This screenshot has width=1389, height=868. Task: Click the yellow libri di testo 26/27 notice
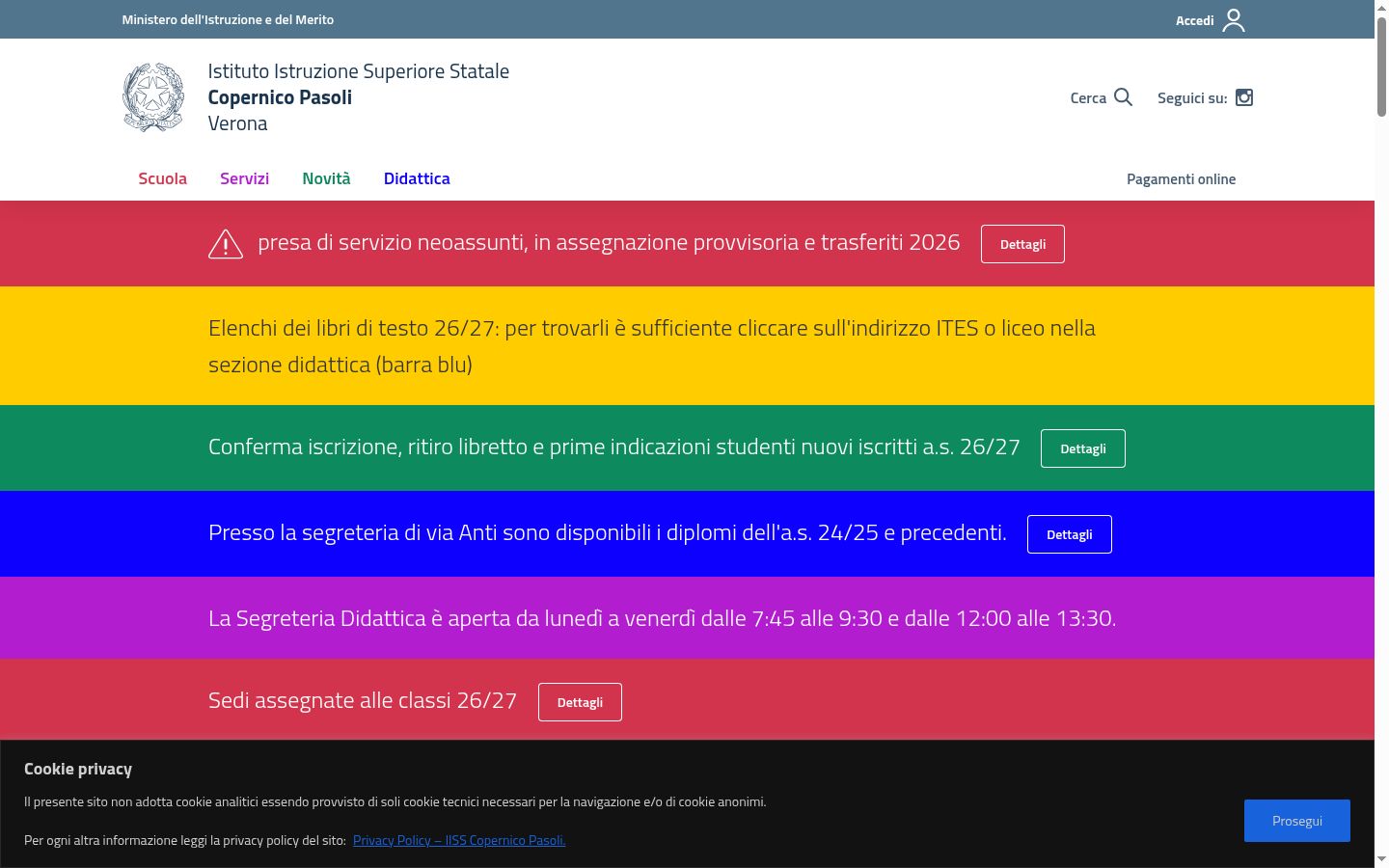tap(652, 346)
